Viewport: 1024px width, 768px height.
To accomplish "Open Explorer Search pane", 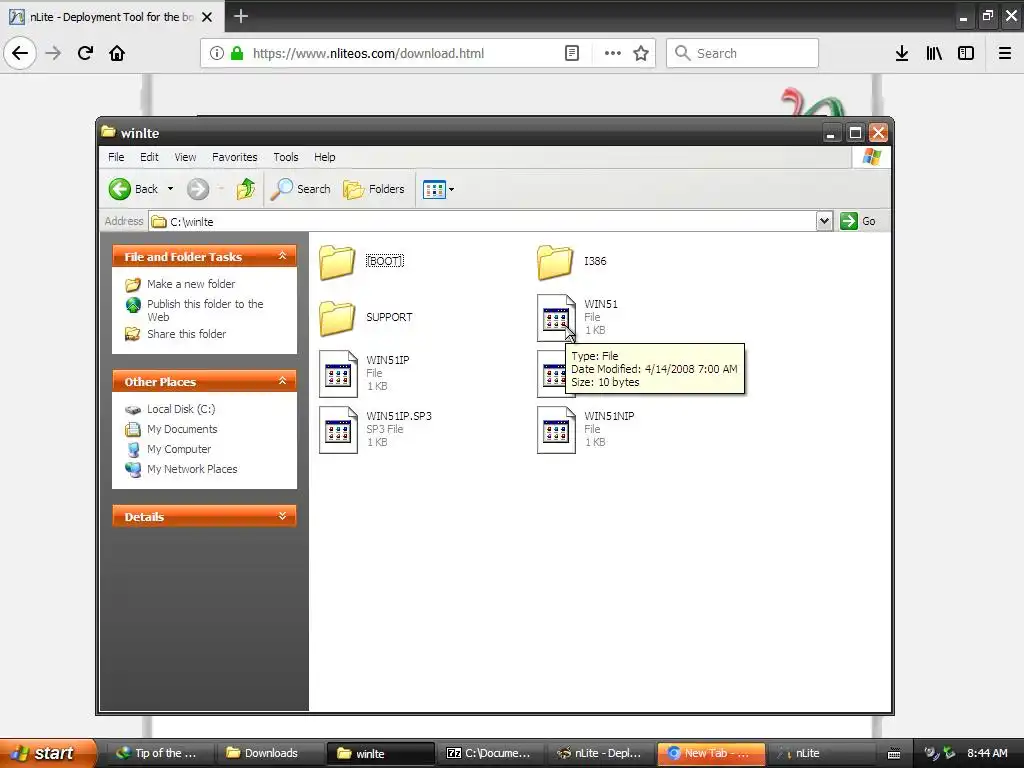I will tap(301, 189).
